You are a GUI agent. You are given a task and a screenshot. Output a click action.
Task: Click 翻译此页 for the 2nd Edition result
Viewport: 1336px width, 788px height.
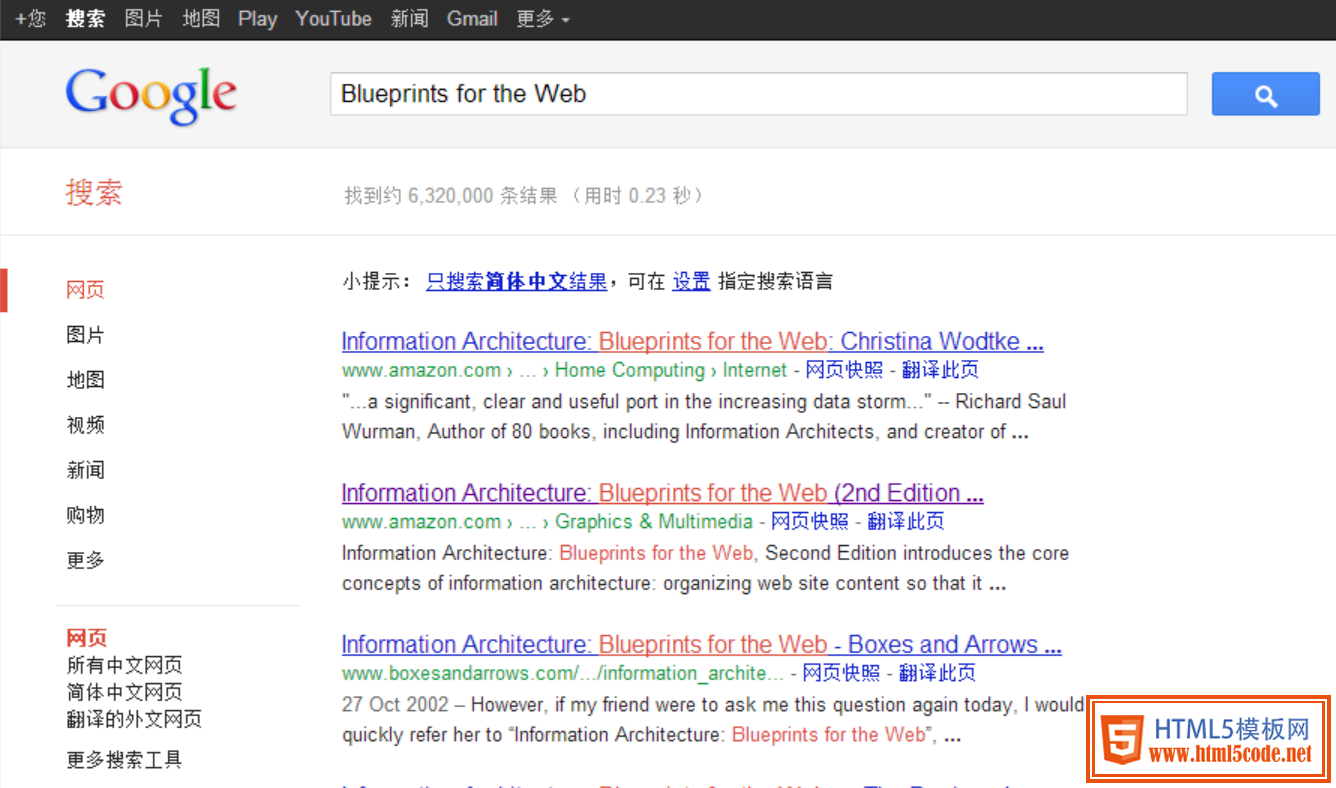pyautogui.click(x=906, y=521)
